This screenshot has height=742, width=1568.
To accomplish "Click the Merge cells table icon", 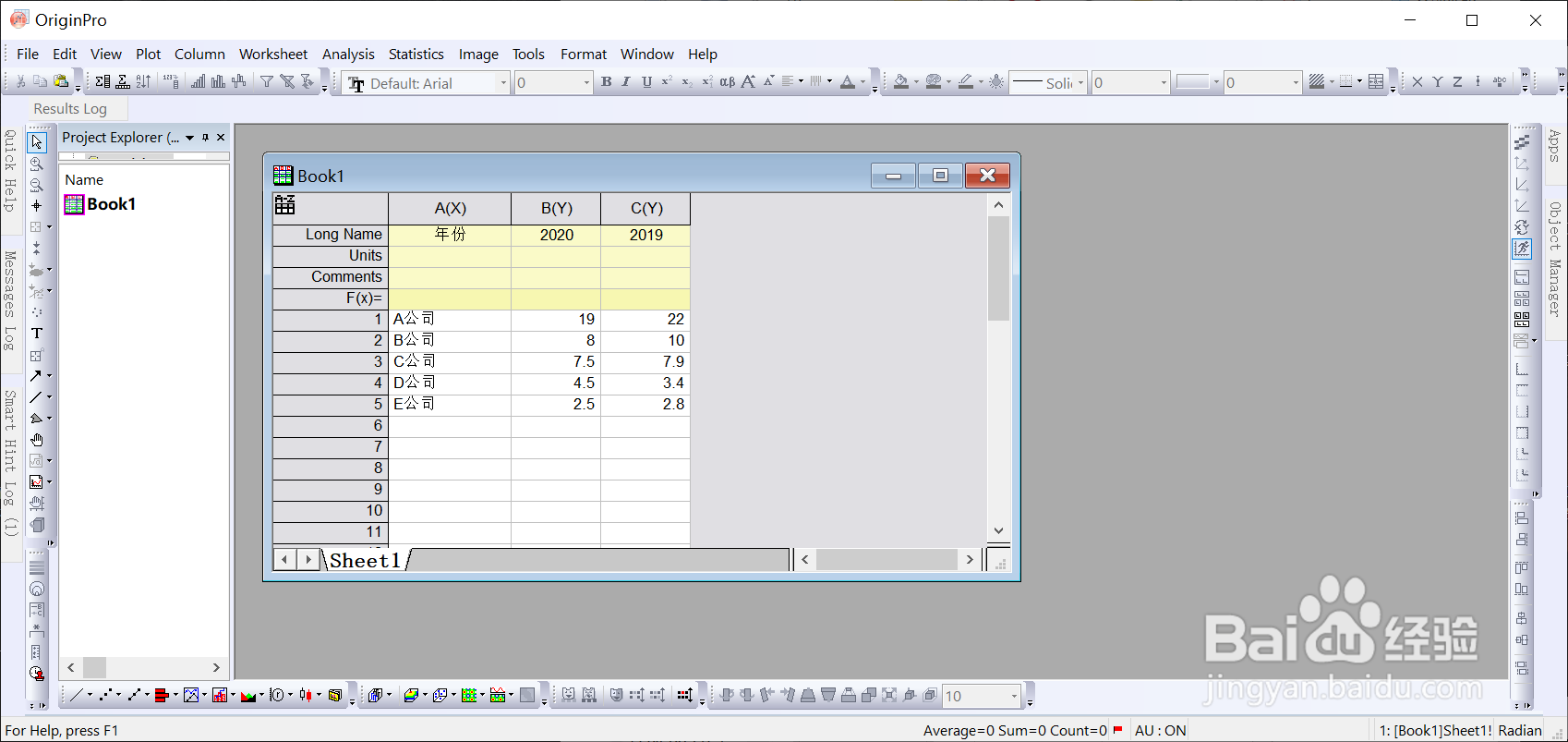I will [x=1376, y=82].
